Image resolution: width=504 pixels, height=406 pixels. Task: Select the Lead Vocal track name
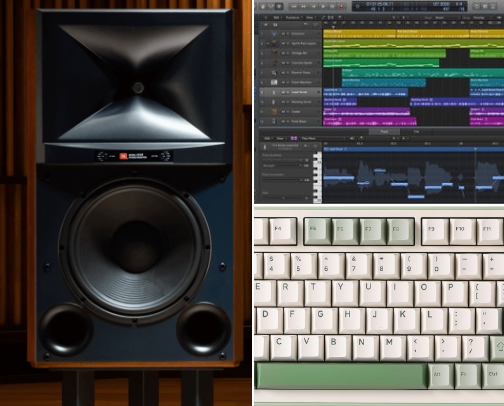point(299,92)
